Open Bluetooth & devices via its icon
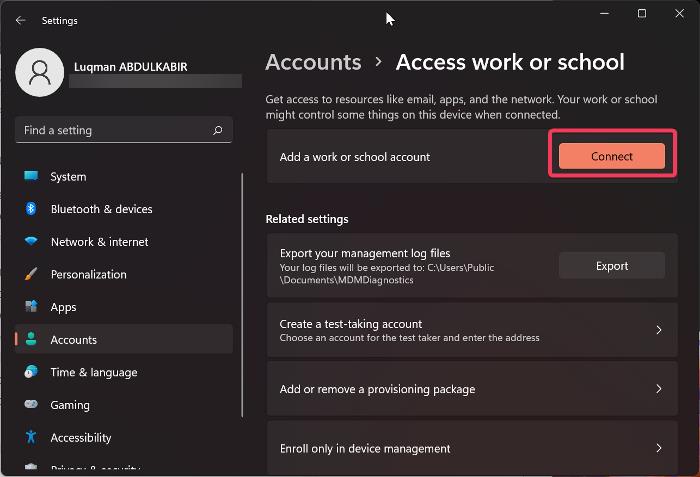Image resolution: width=700 pixels, height=477 pixels. coord(31,209)
